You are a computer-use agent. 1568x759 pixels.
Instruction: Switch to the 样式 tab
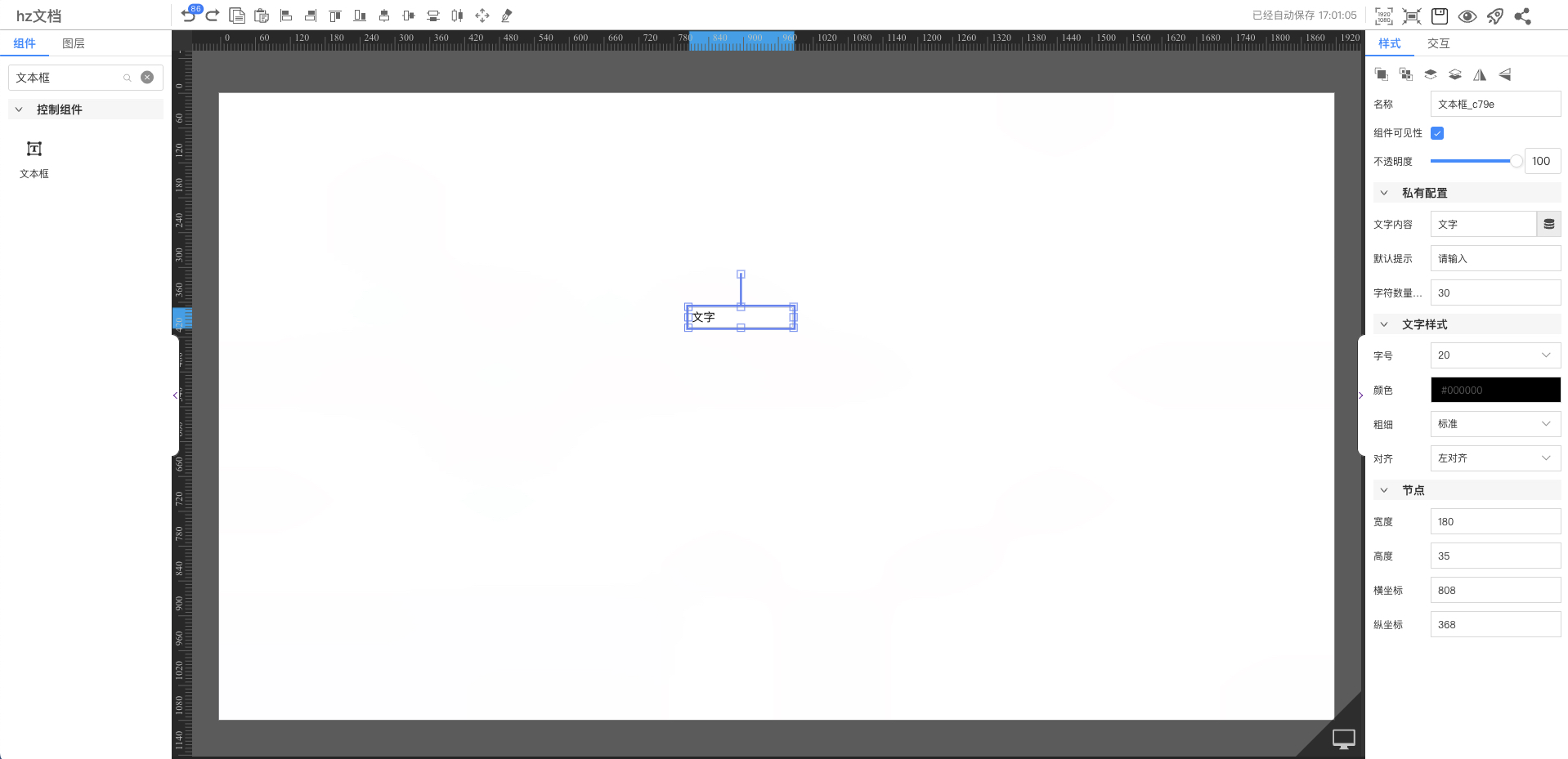point(1389,43)
